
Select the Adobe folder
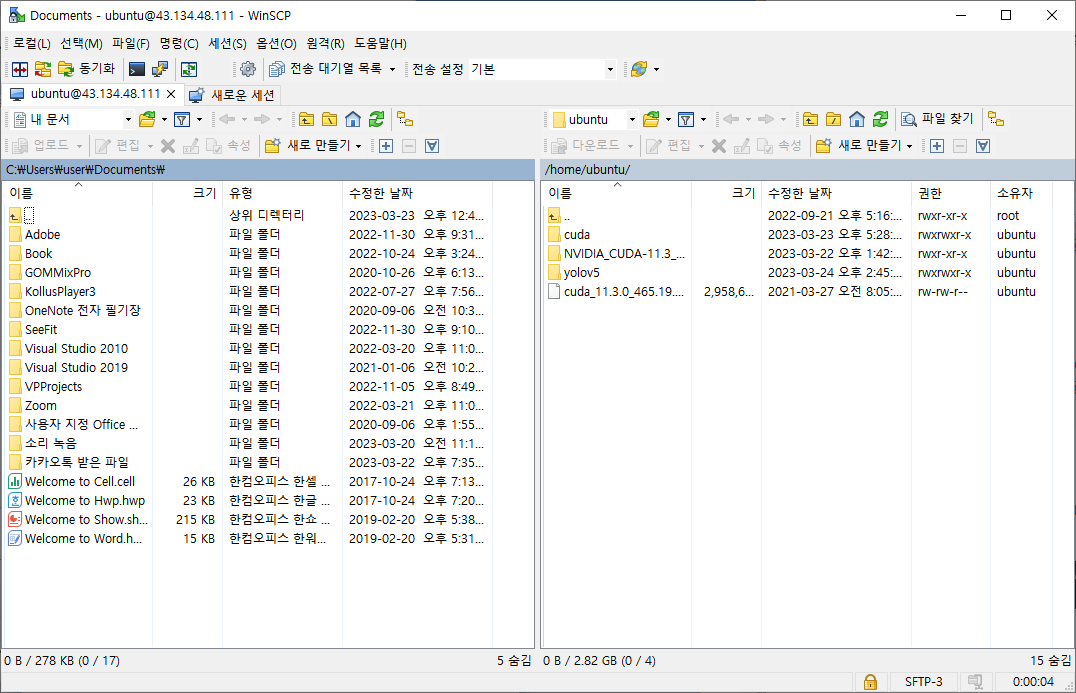(x=42, y=235)
